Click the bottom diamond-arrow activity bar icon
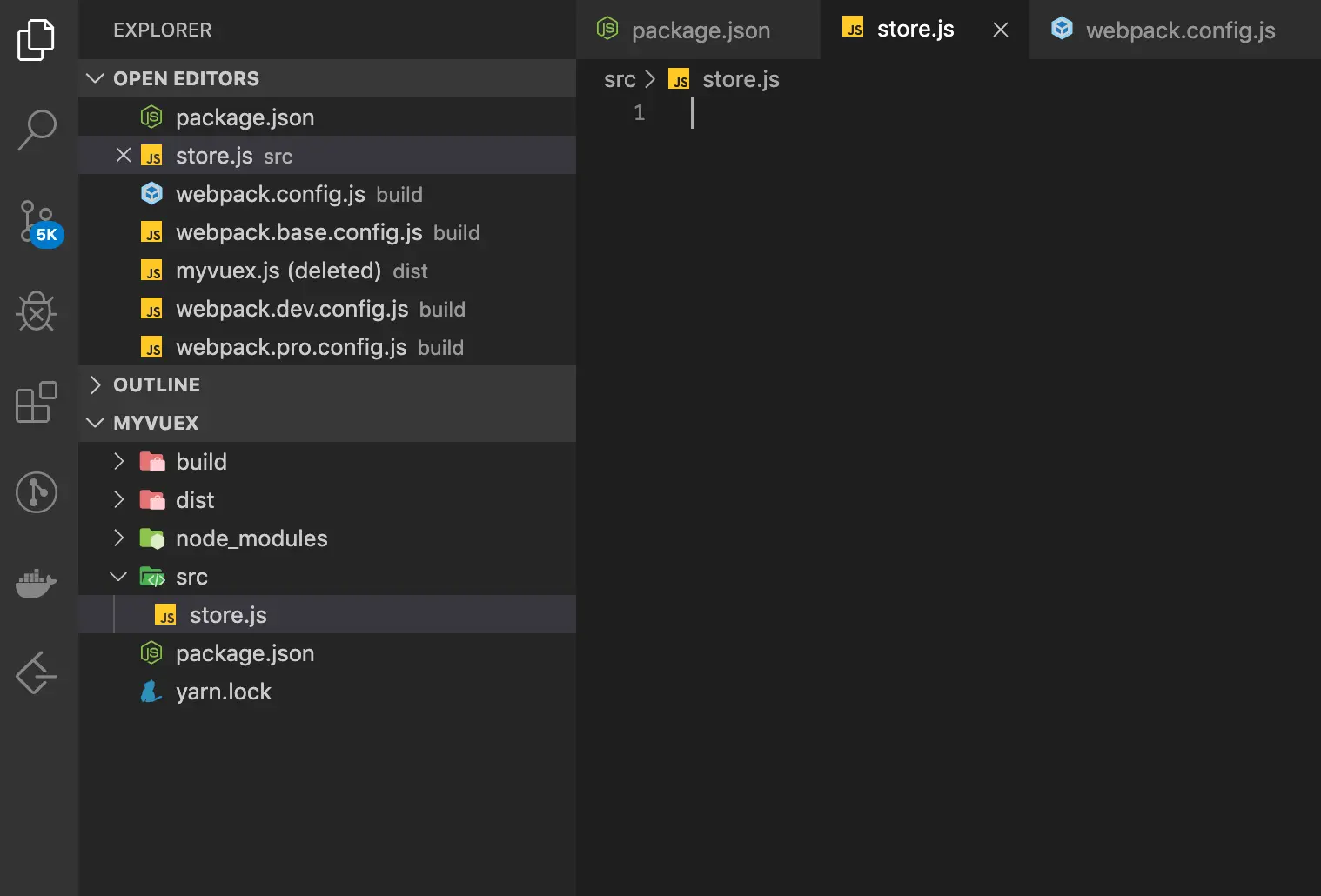1321x896 pixels. [37, 673]
